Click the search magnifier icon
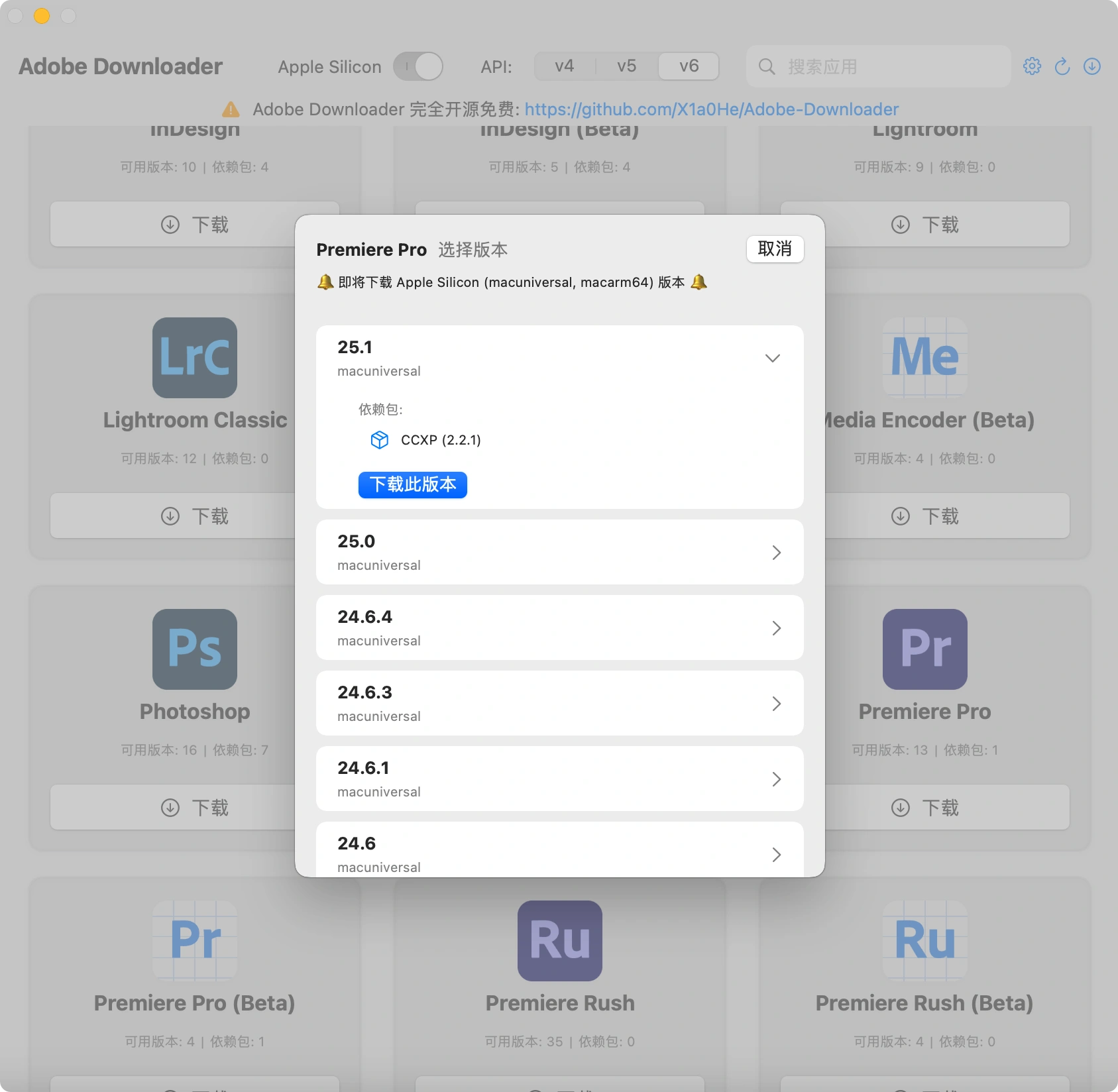This screenshot has width=1118, height=1092. tap(767, 66)
